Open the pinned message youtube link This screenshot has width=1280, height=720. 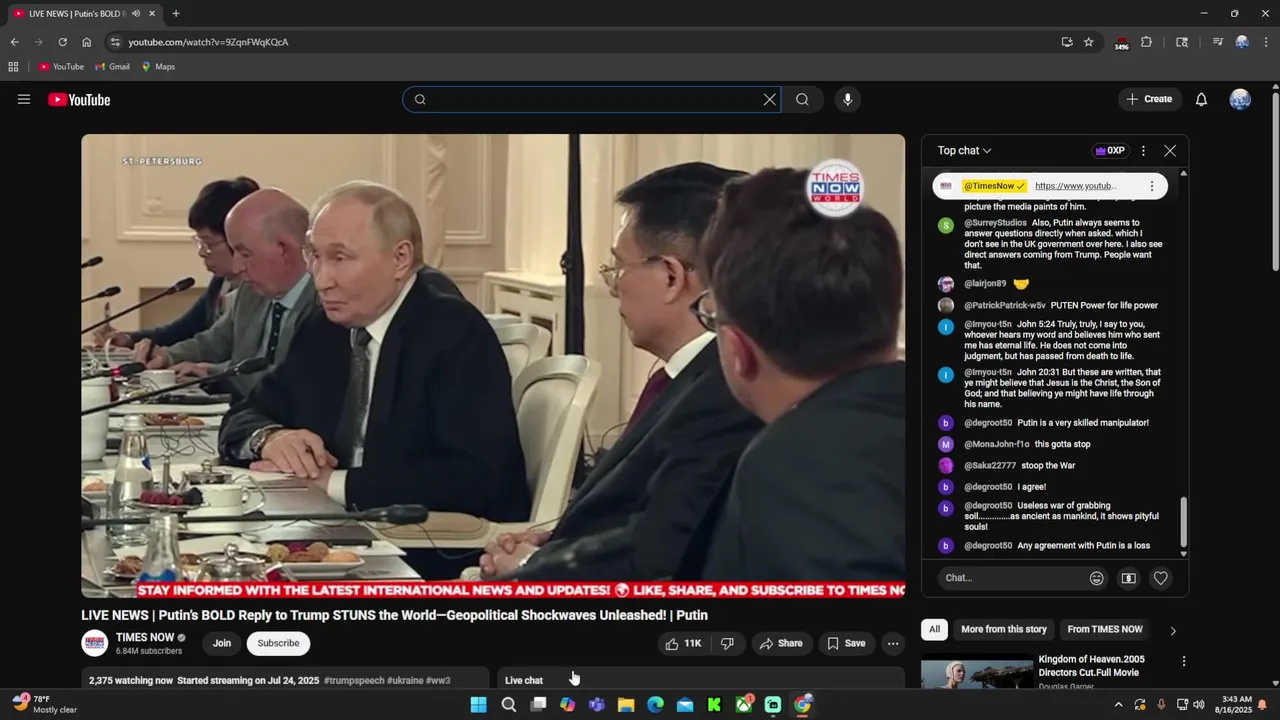(1075, 186)
